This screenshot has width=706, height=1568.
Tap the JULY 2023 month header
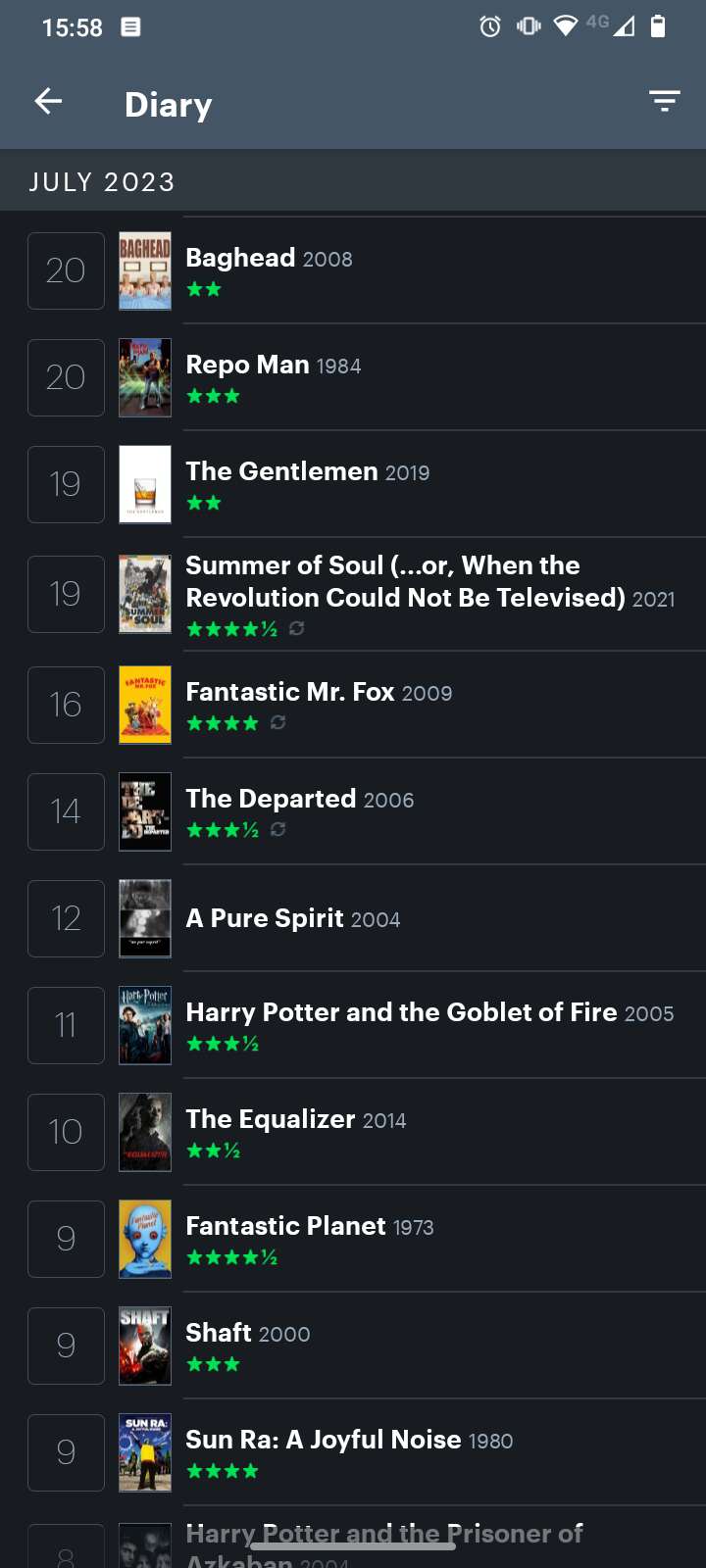102,182
